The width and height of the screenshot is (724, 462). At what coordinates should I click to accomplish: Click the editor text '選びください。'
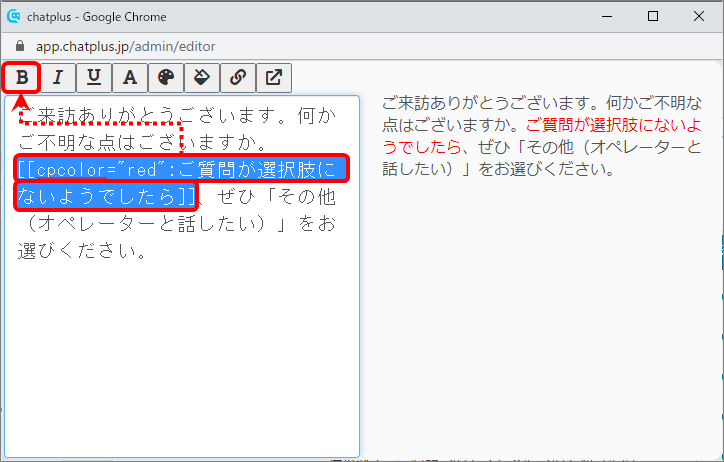[82, 251]
